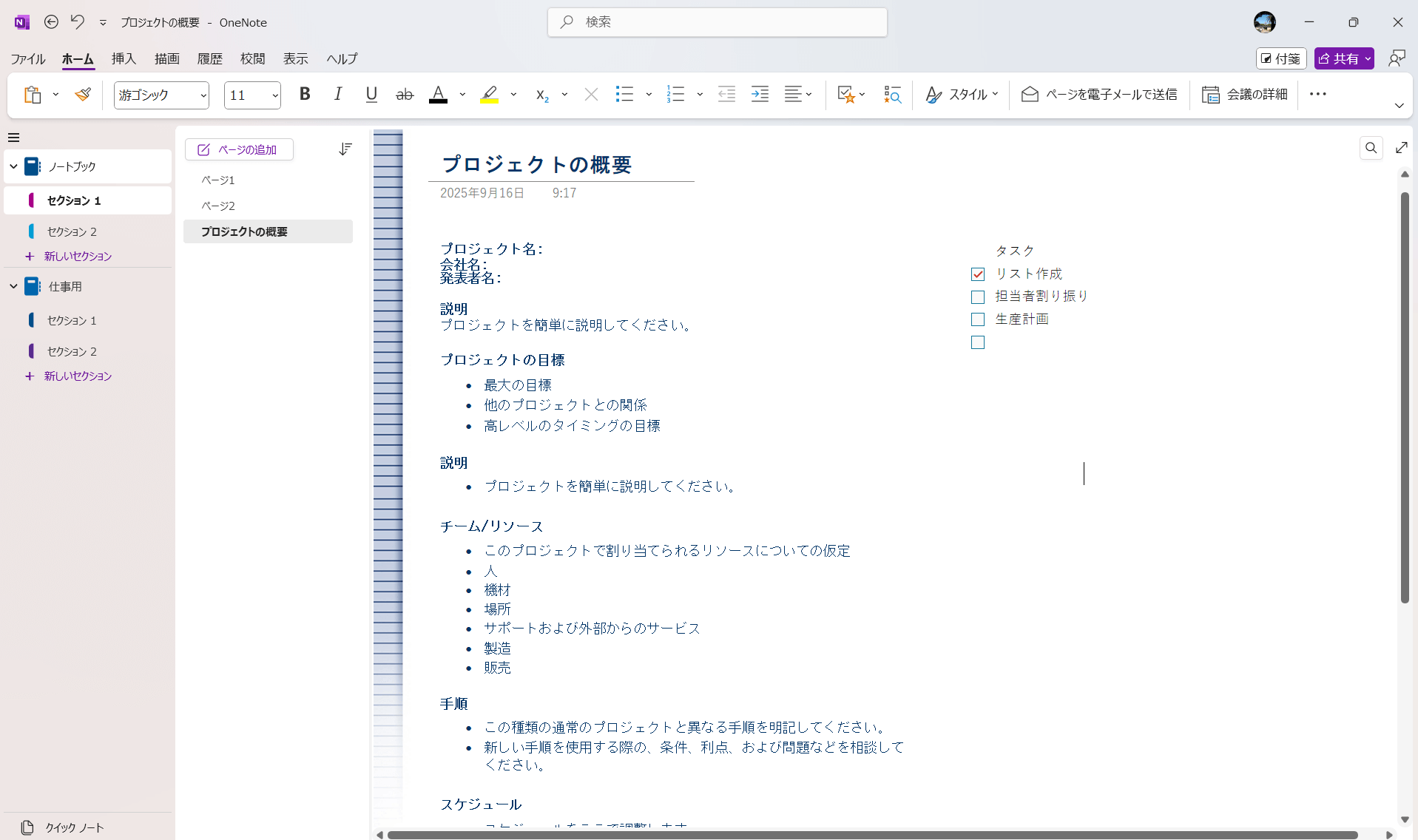Click the Format Painter brush icon
Screen dimensions: 1418x840
tap(83, 95)
